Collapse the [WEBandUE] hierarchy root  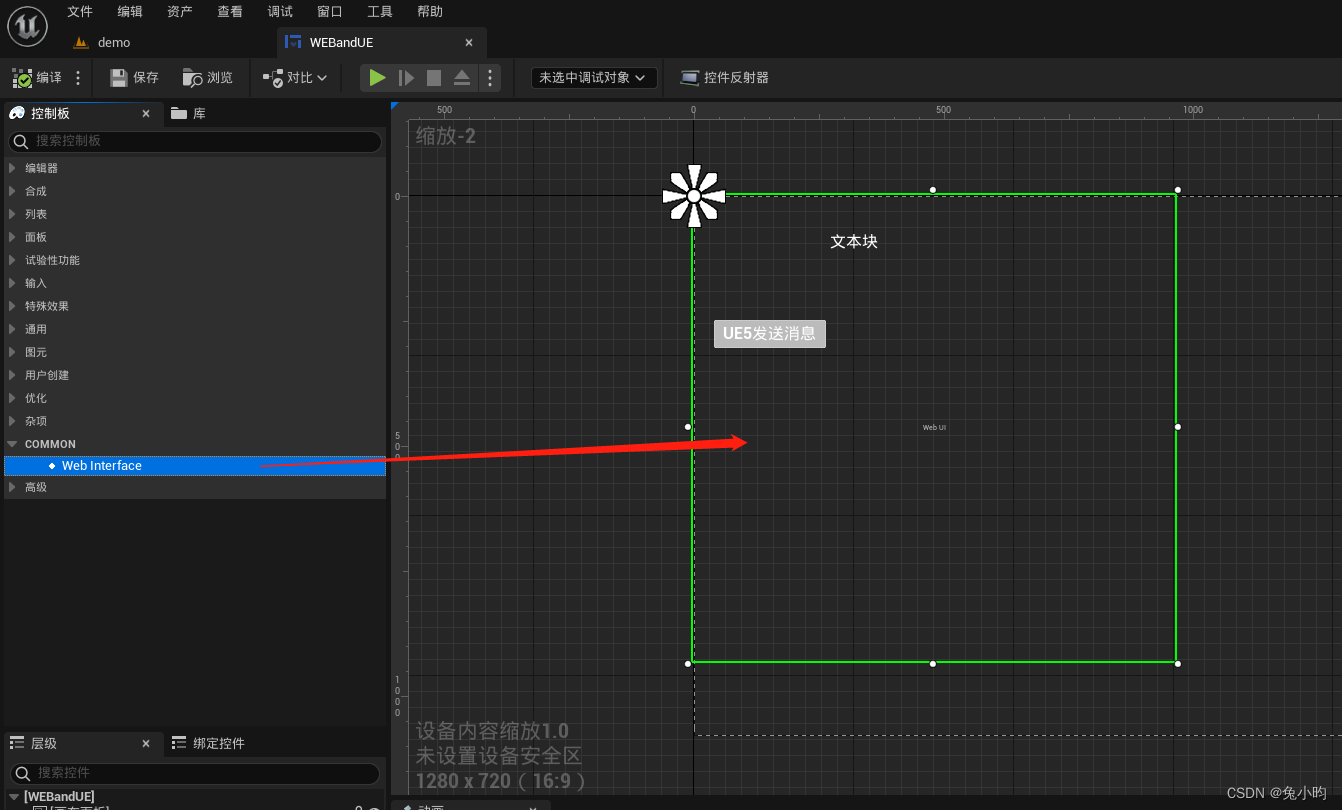coord(14,797)
